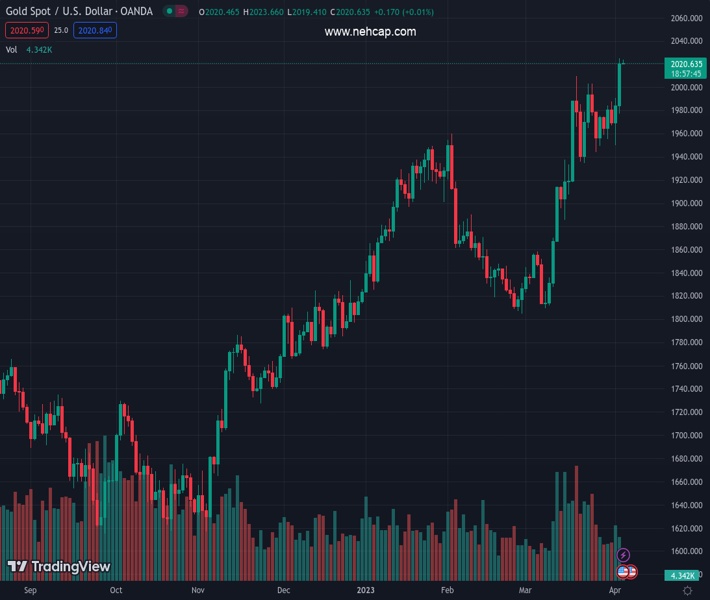Click the blue buy price 2020.84 button

(96, 31)
